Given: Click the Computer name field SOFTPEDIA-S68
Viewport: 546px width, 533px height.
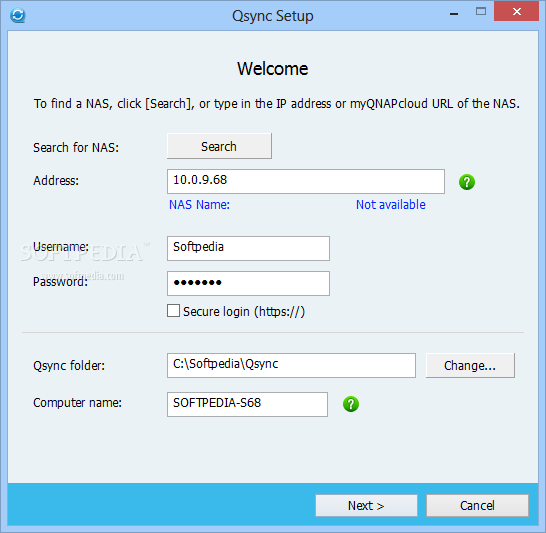Looking at the screenshot, I should 247,404.
